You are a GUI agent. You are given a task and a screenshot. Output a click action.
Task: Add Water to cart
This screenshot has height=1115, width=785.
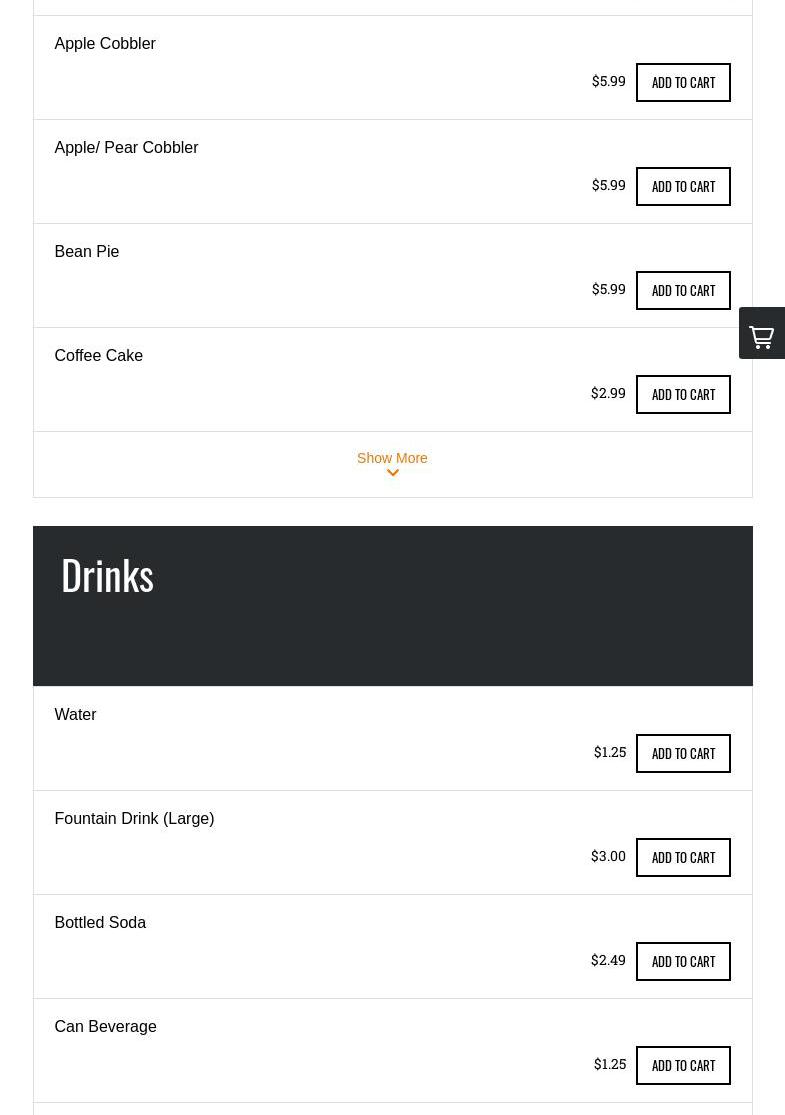[683, 753]
